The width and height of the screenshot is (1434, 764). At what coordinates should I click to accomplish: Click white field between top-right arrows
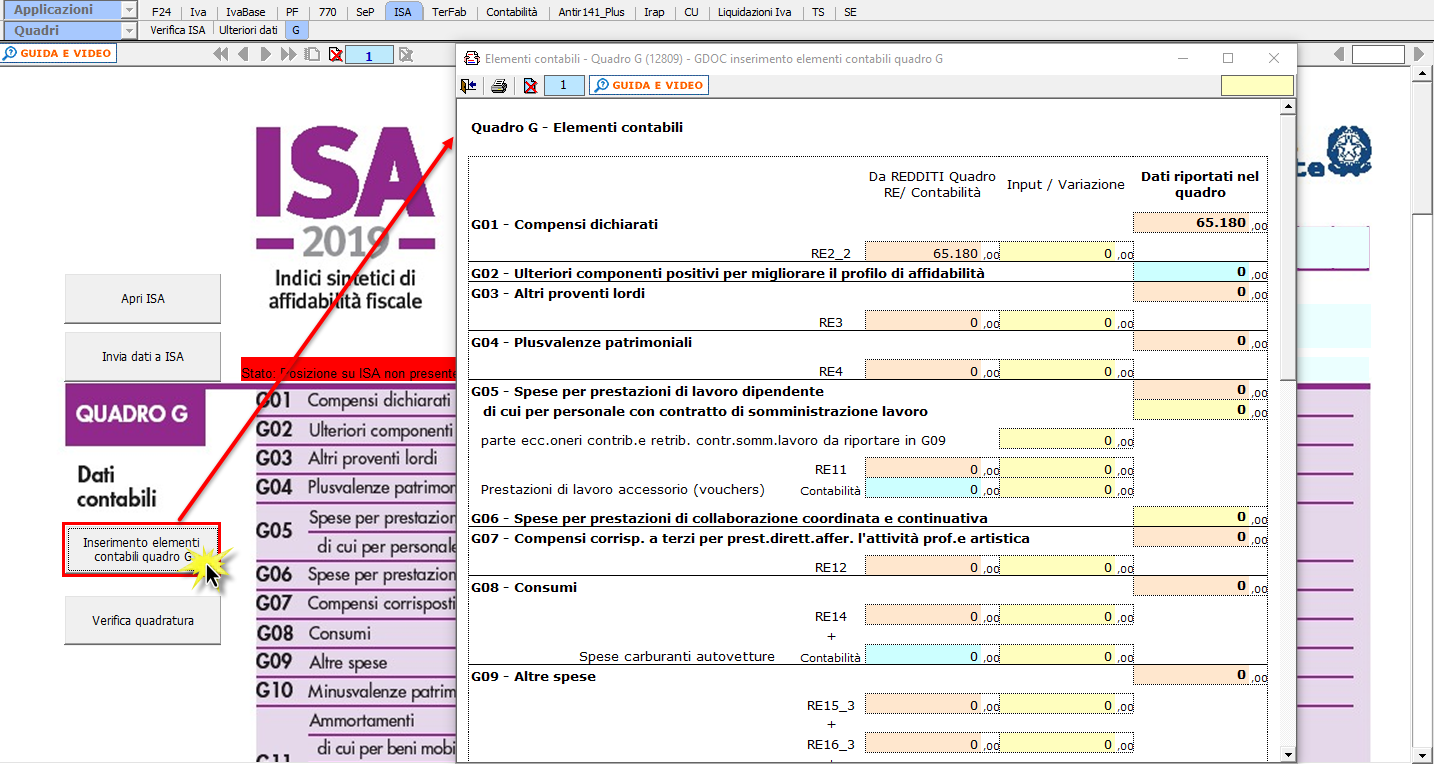(1380, 55)
